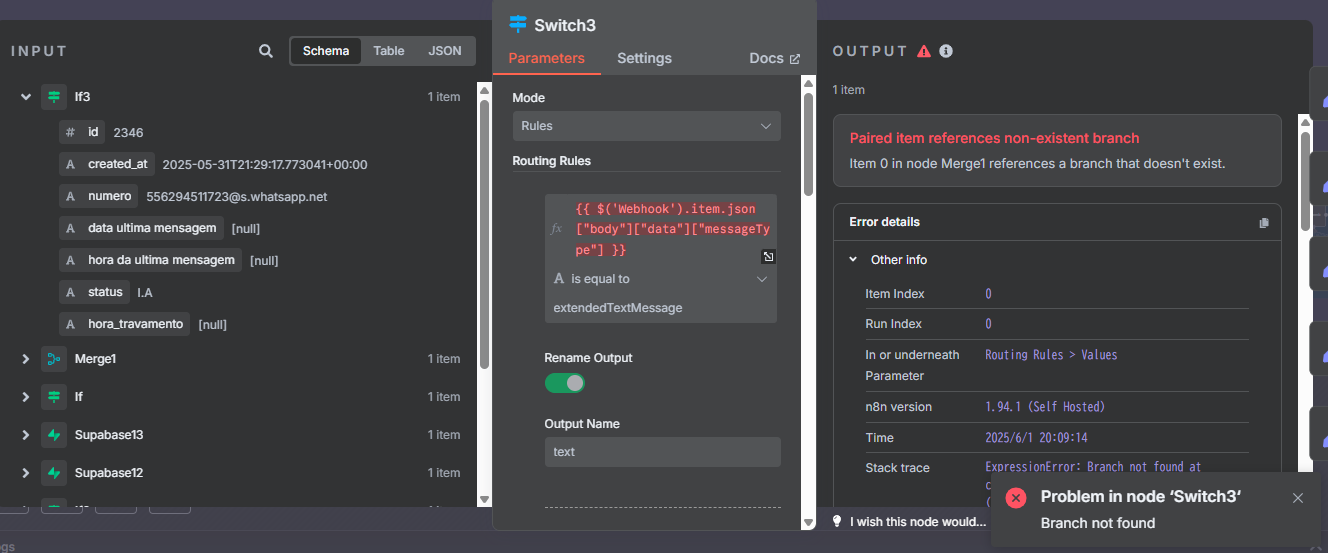Switch to the Schema view

326,51
